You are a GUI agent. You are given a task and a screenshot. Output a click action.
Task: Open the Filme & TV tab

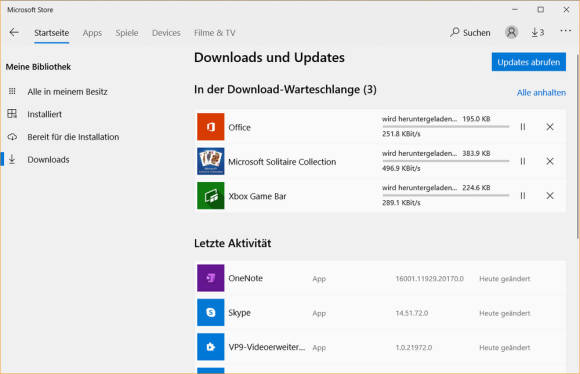[x=215, y=33]
